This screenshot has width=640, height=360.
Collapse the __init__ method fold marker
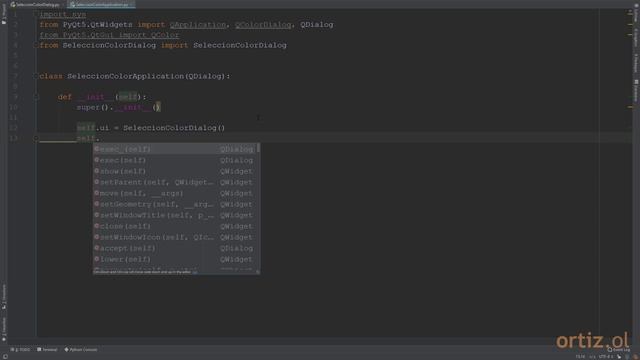(36, 97)
